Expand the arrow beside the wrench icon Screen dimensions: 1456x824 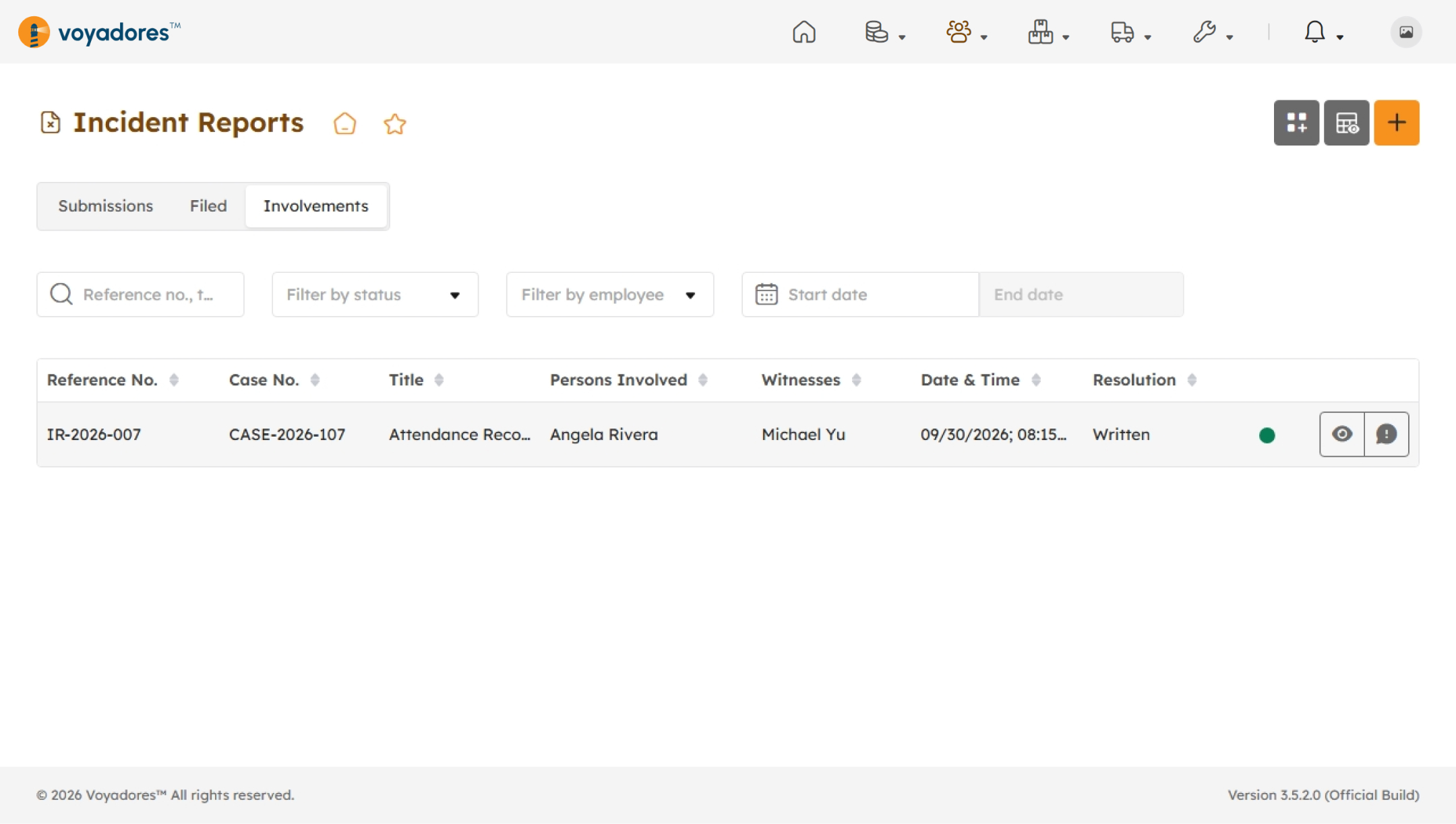(1230, 37)
